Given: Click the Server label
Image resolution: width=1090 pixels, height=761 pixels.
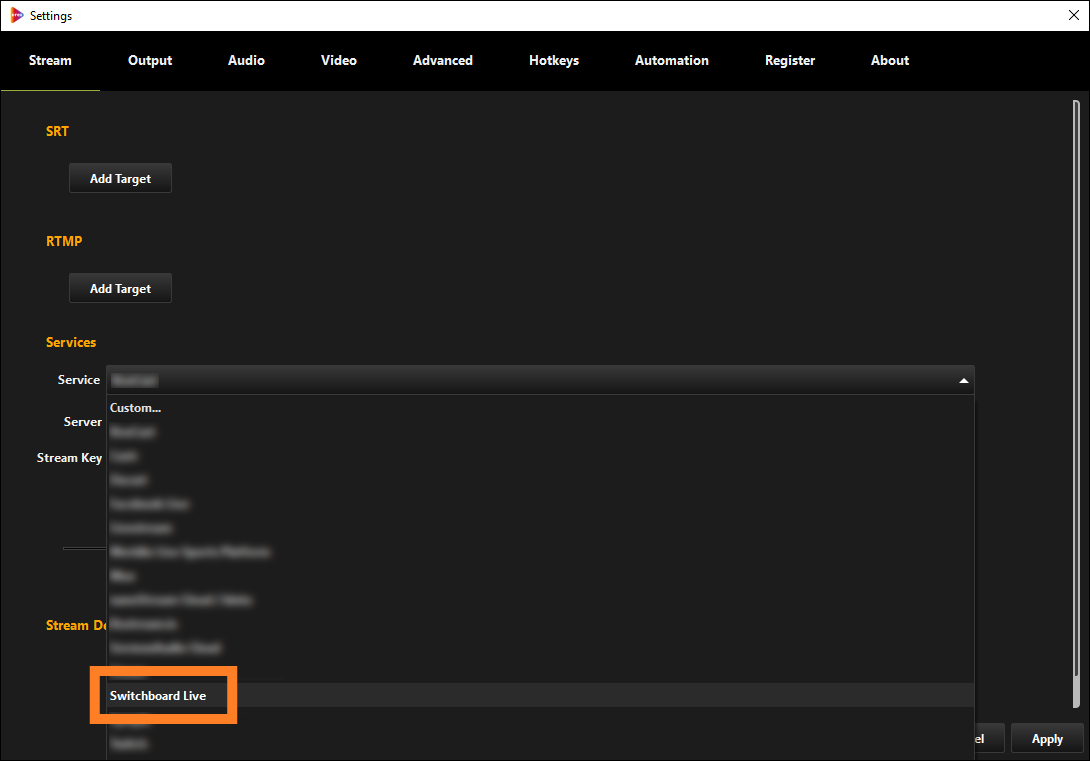Looking at the screenshot, I should (x=83, y=422).
